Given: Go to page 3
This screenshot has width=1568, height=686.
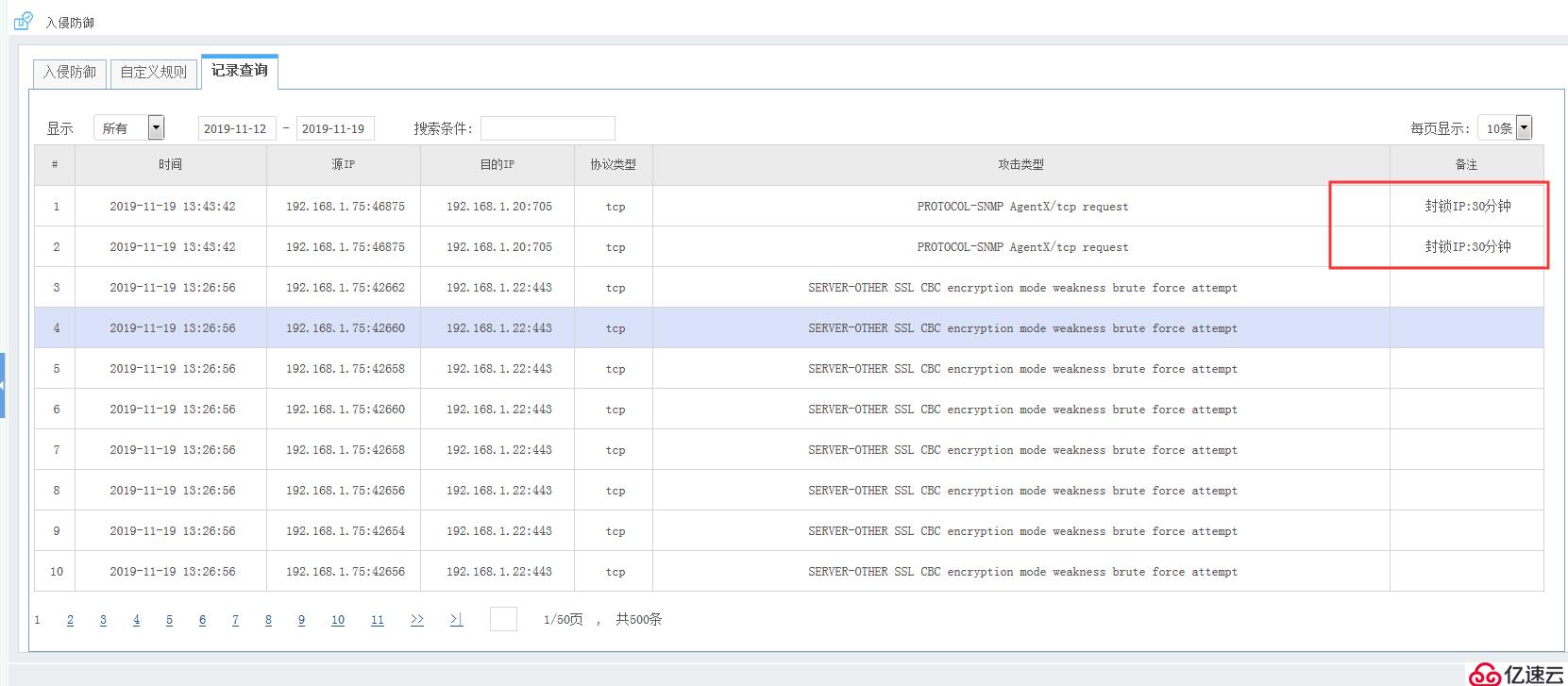Looking at the screenshot, I should pyautogui.click(x=103, y=620).
